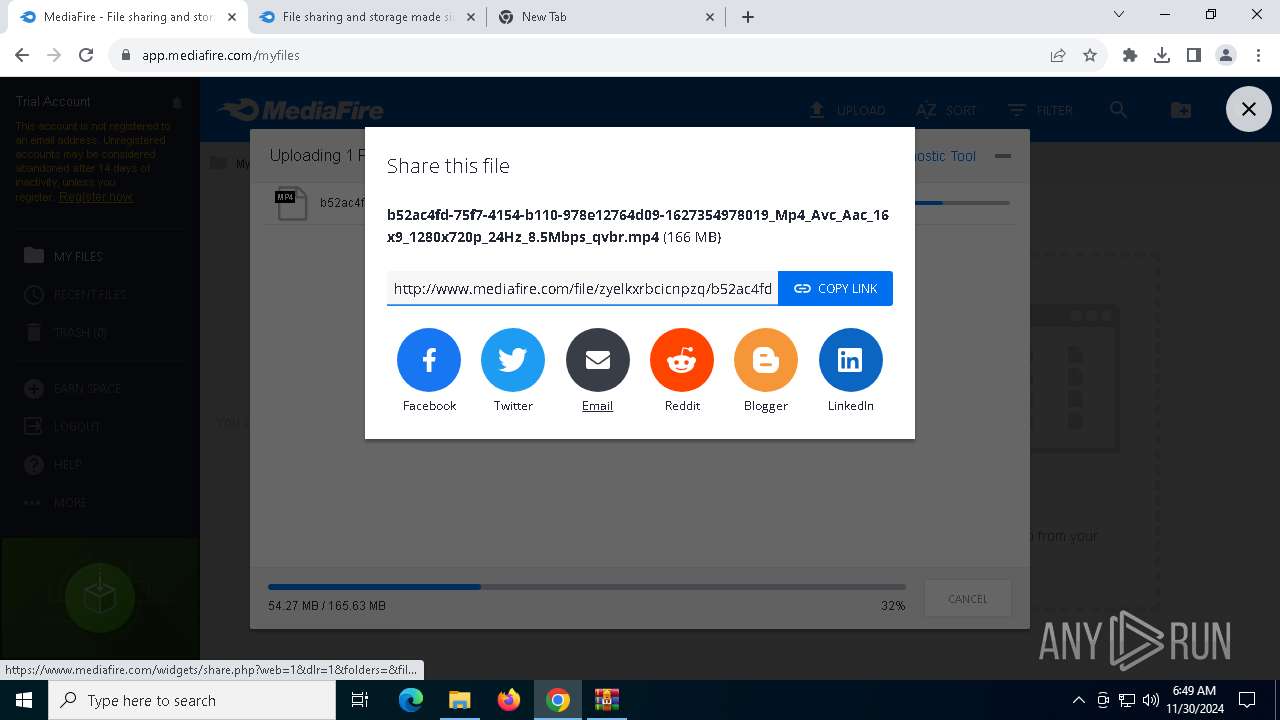Open the notification center

pyautogui.click(x=1247, y=700)
